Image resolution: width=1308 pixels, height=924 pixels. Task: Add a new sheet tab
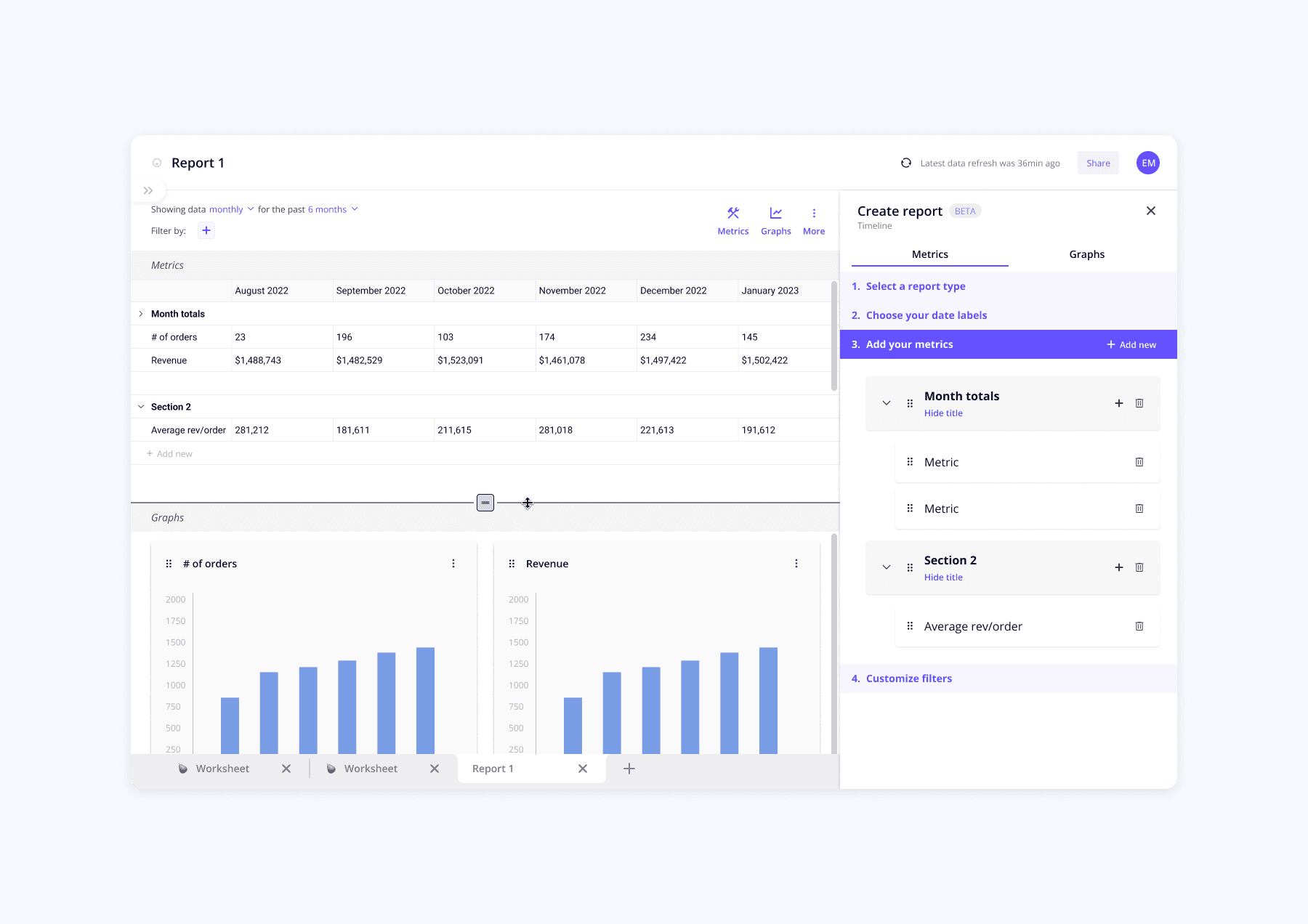629,769
